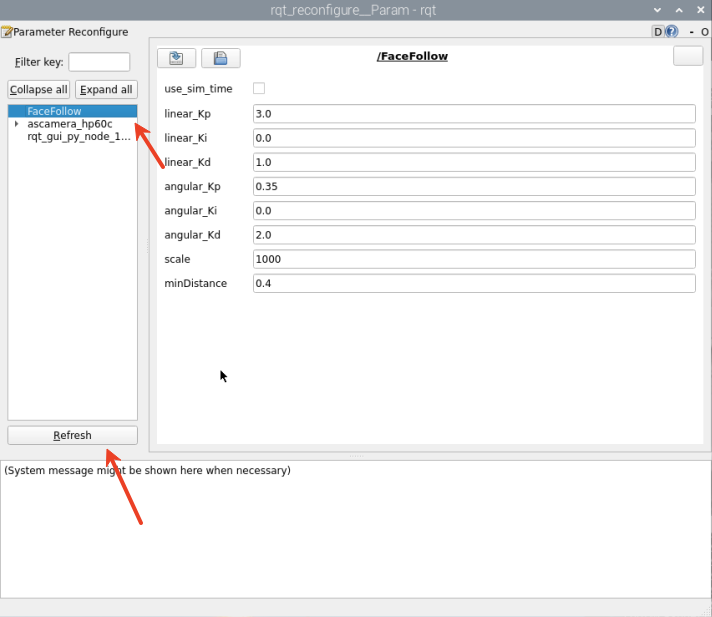Select rqt_gui_py_node in the node list
The height and width of the screenshot is (617, 712).
78,137
